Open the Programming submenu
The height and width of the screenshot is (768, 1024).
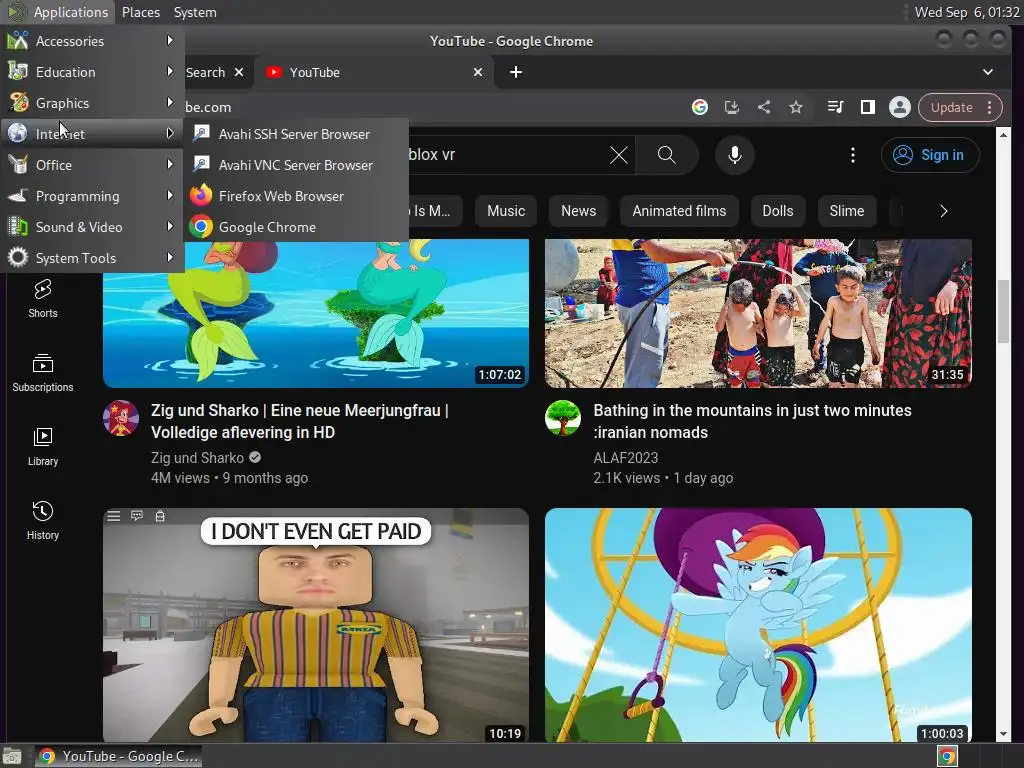pos(92,196)
